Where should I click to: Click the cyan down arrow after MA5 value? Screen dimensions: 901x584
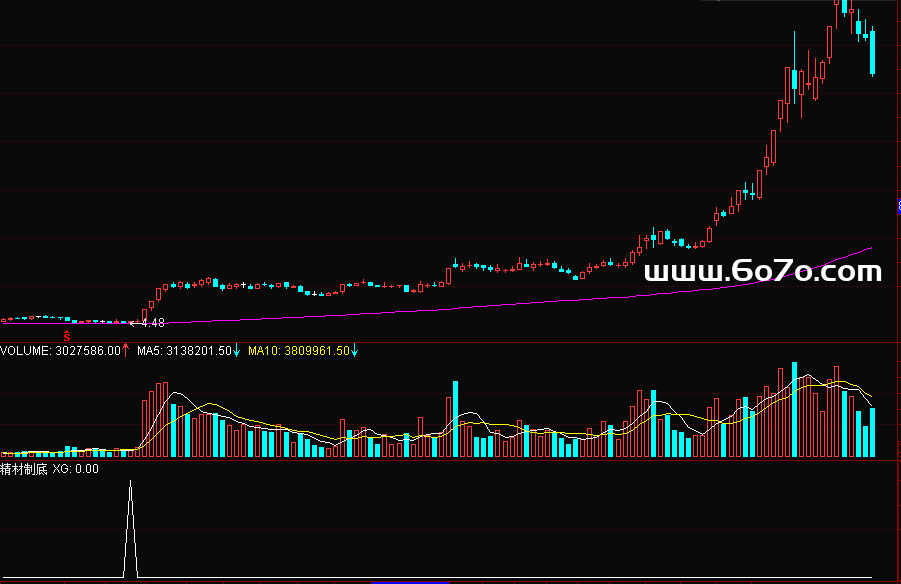236,351
